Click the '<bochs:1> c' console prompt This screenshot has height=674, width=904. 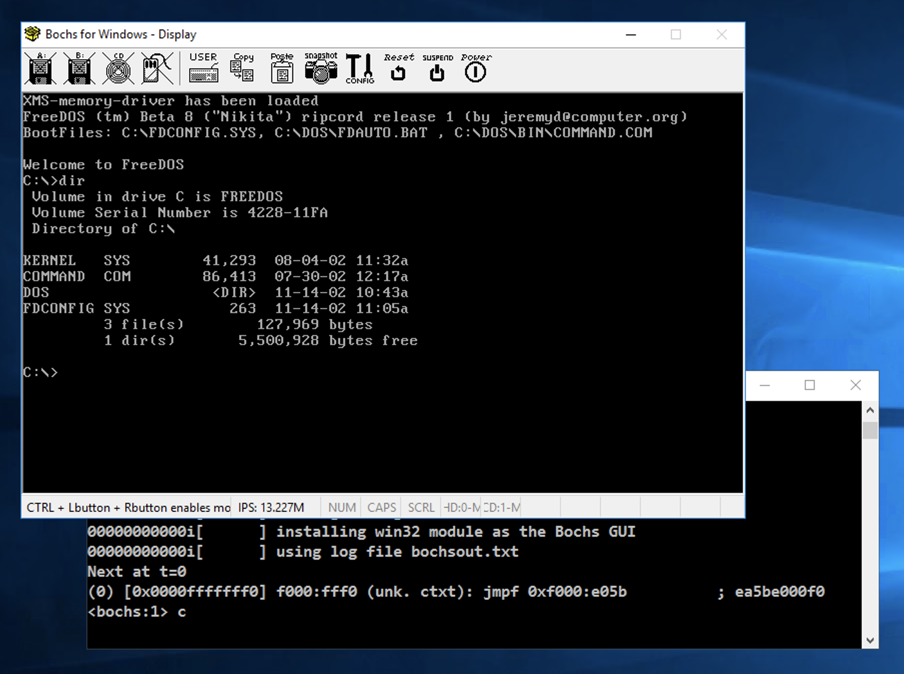click(137, 612)
